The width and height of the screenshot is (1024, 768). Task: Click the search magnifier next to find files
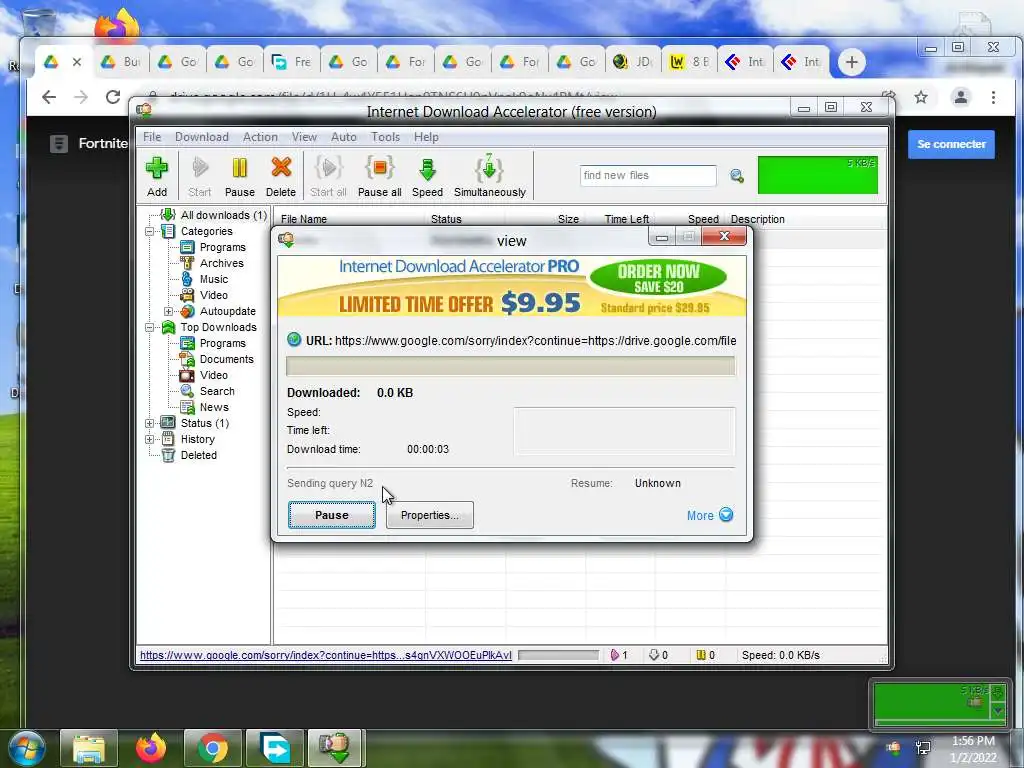pyautogui.click(x=737, y=176)
